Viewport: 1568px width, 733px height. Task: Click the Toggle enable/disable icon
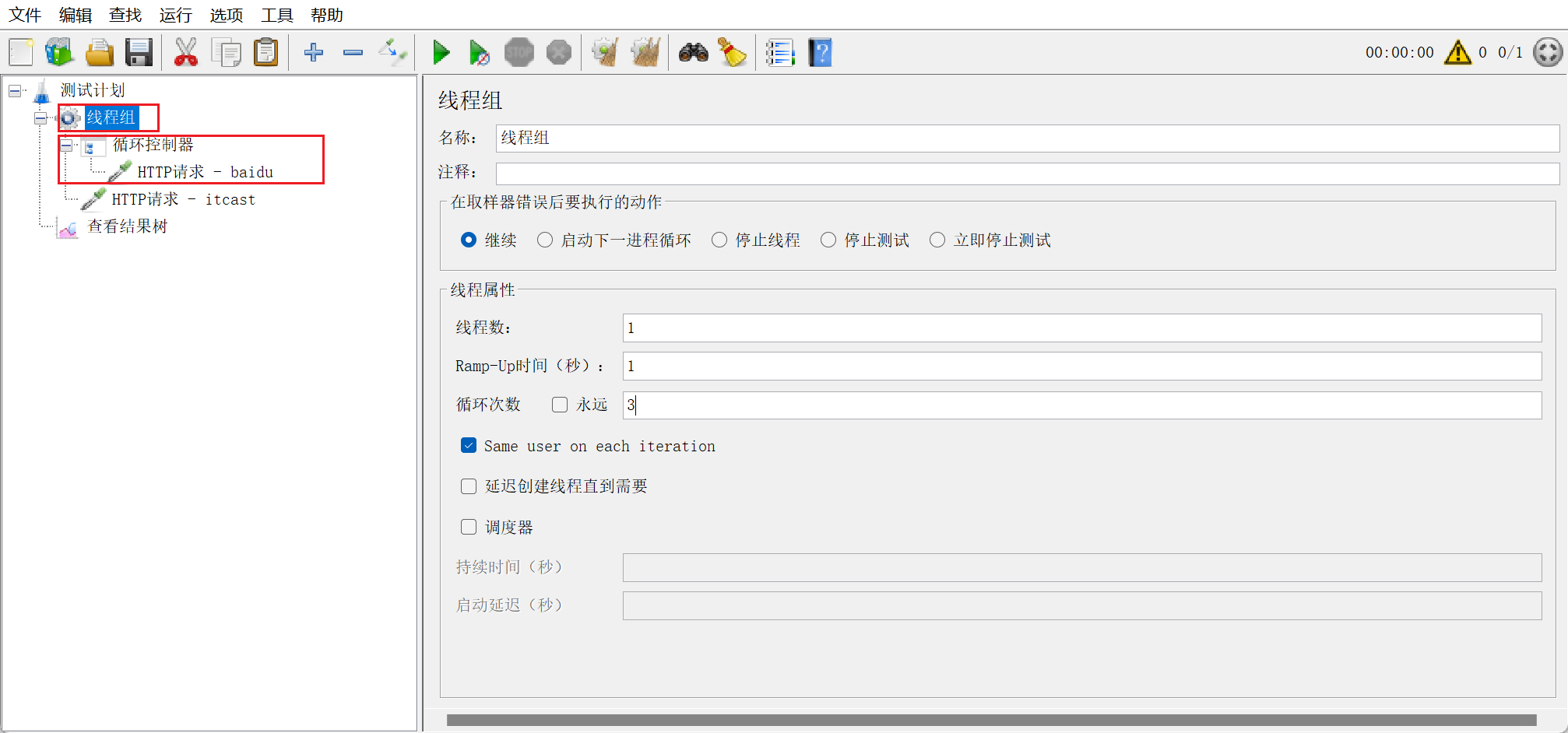392,52
